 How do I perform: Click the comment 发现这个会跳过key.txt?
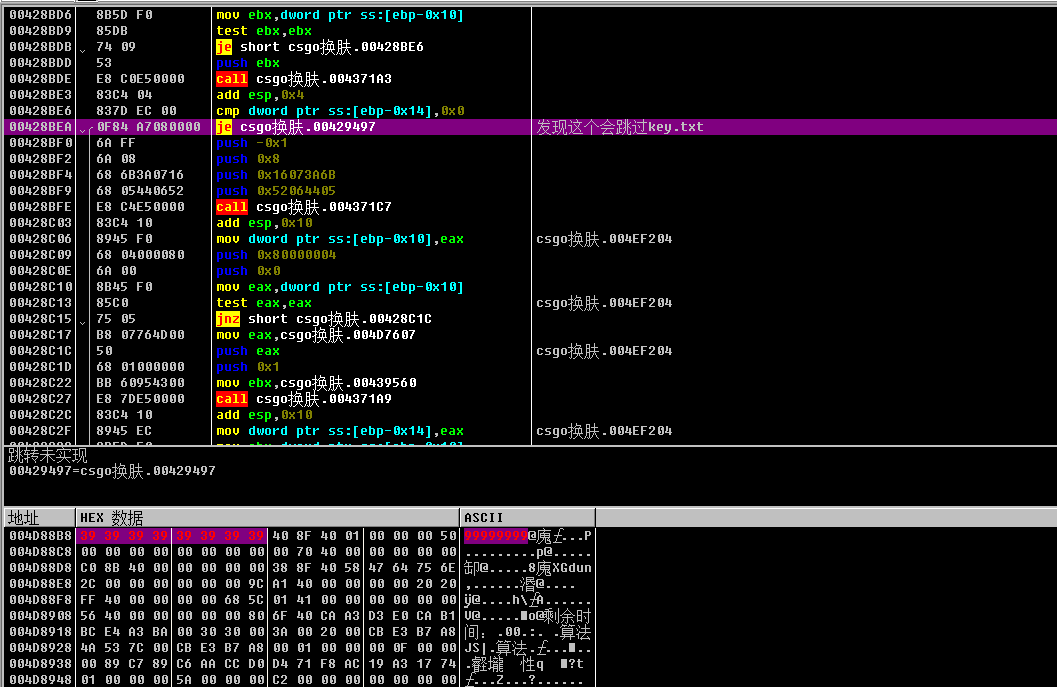[x=620, y=127]
